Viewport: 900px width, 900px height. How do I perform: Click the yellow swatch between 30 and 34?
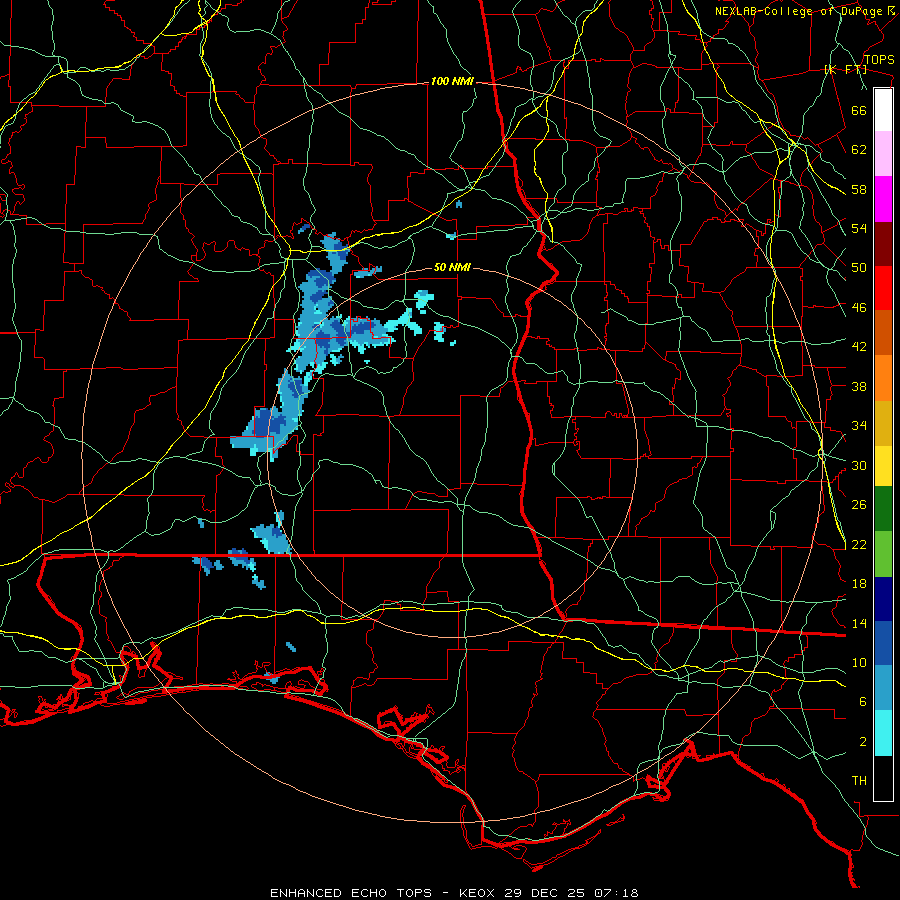[883, 466]
